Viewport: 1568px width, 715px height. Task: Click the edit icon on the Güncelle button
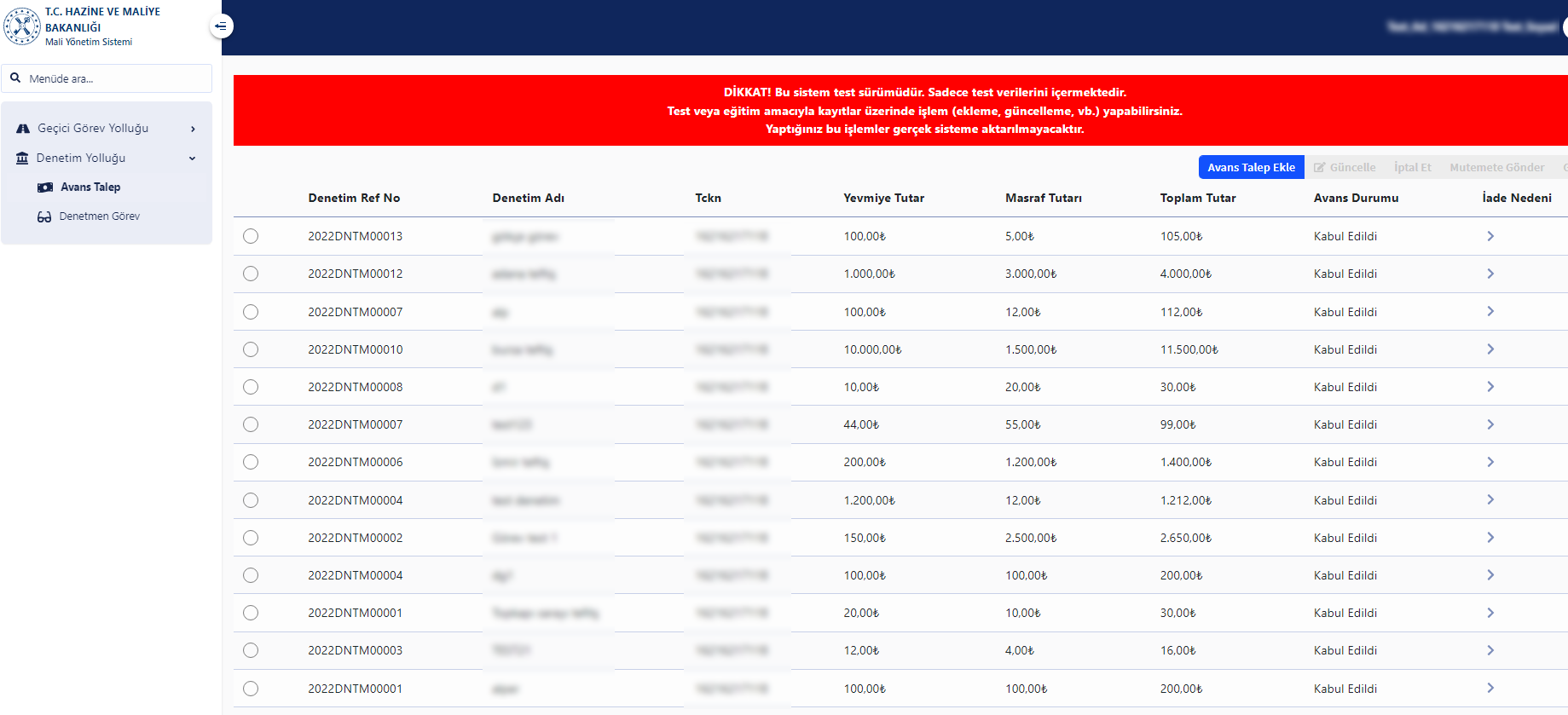coord(1319,168)
